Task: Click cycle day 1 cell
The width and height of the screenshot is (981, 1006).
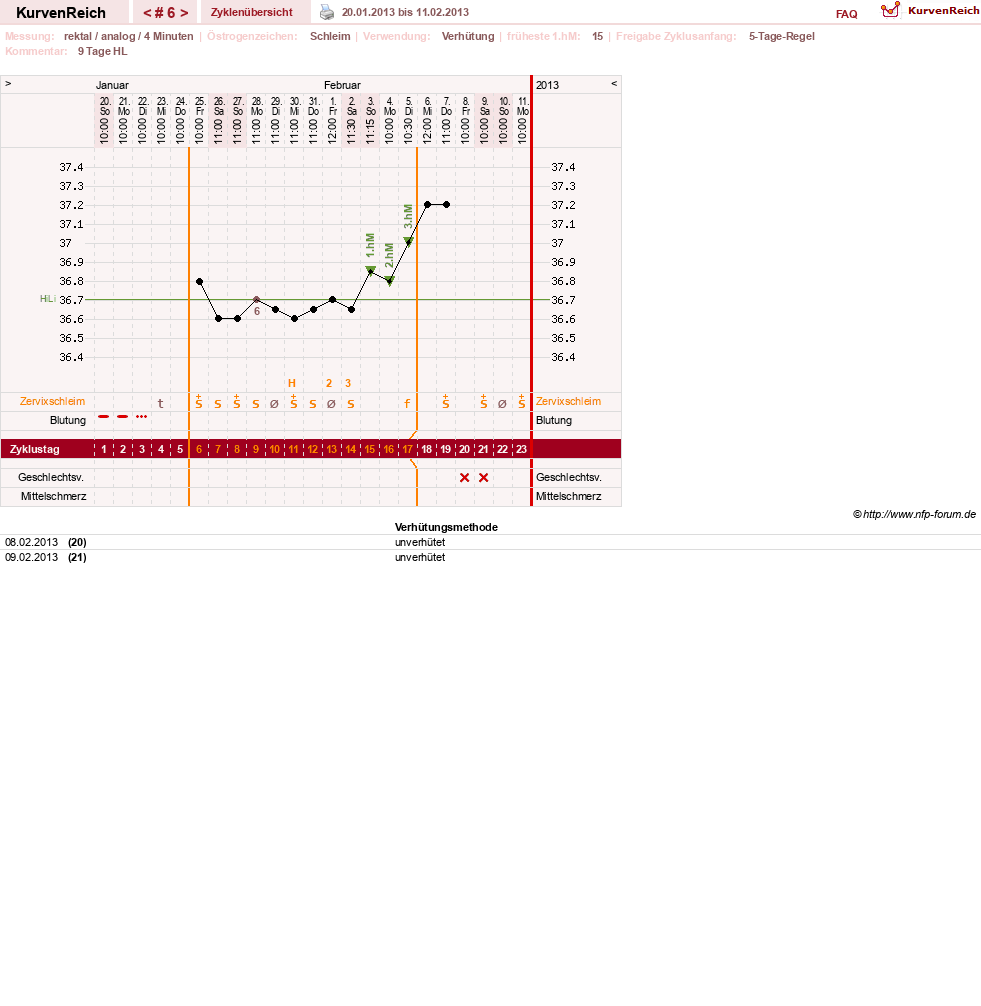Action: [104, 449]
